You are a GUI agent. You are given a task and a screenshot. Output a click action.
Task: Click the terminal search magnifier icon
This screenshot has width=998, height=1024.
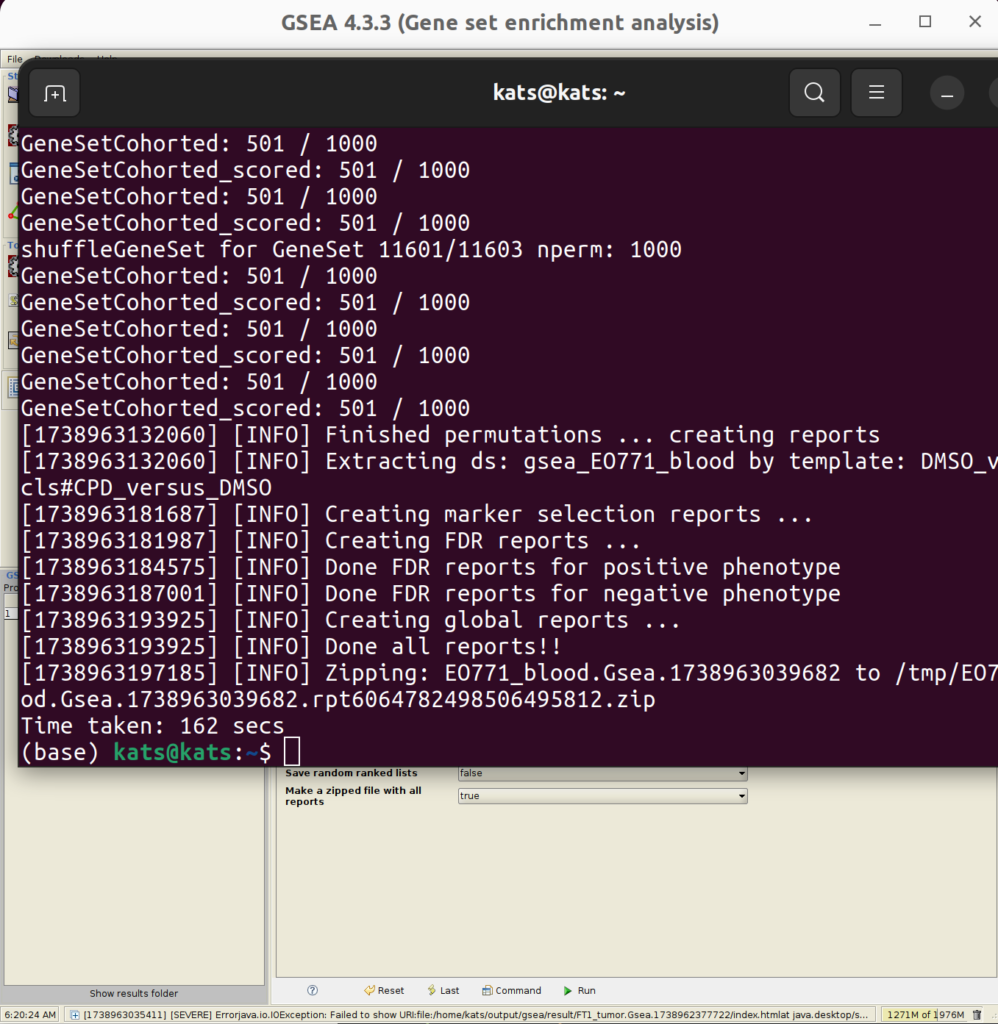coord(814,93)
